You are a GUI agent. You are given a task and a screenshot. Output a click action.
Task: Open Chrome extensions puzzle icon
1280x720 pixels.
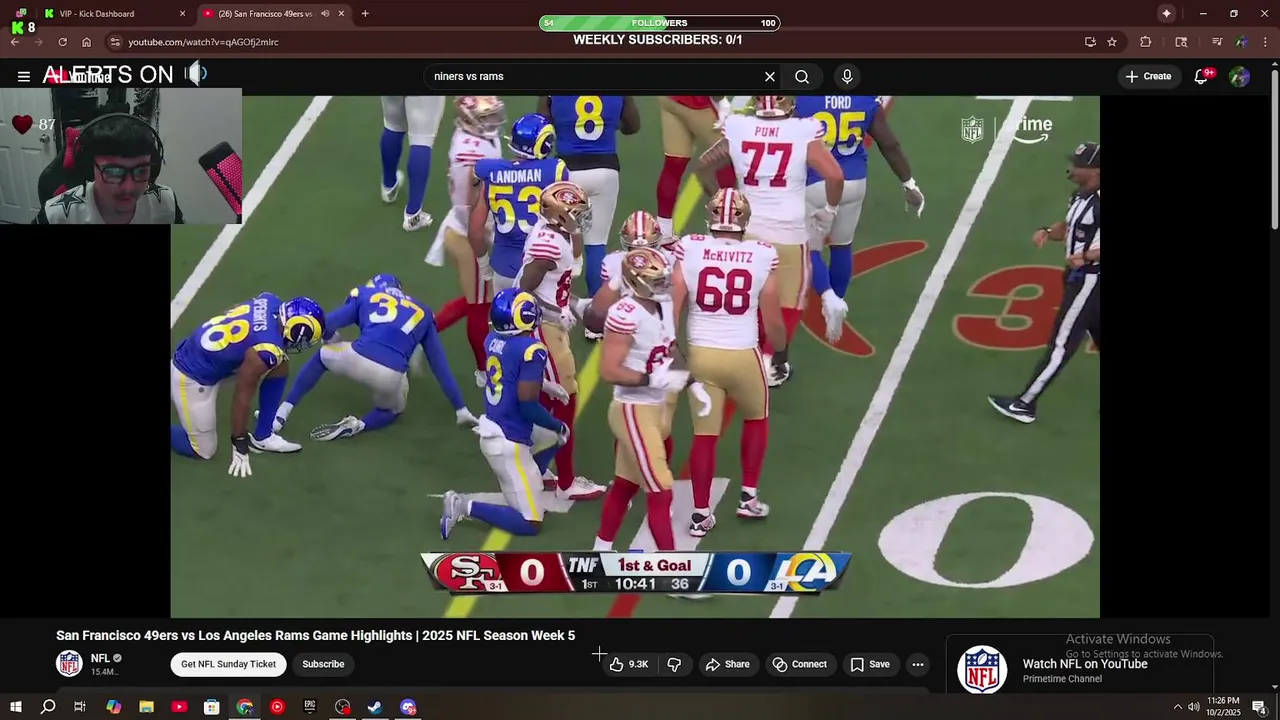(x=1146, y=42)
